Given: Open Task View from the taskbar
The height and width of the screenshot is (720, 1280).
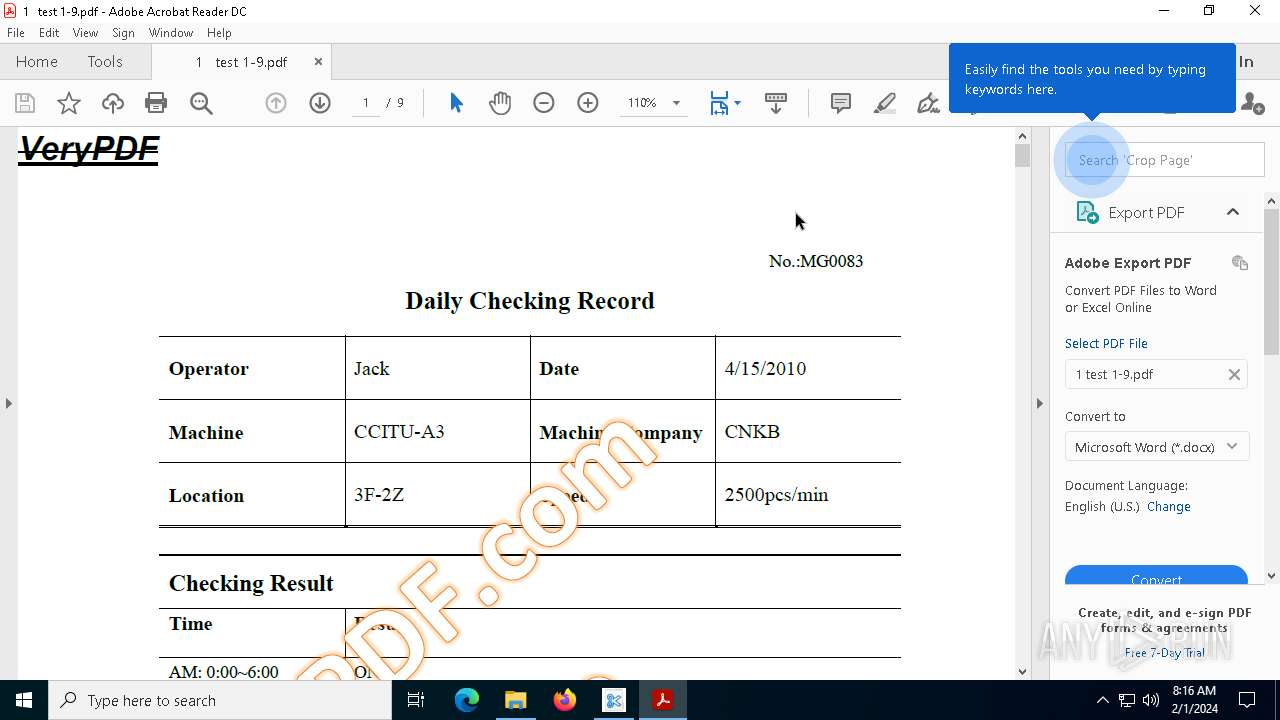Looking at the screenshot, I should tap(416, 700).
